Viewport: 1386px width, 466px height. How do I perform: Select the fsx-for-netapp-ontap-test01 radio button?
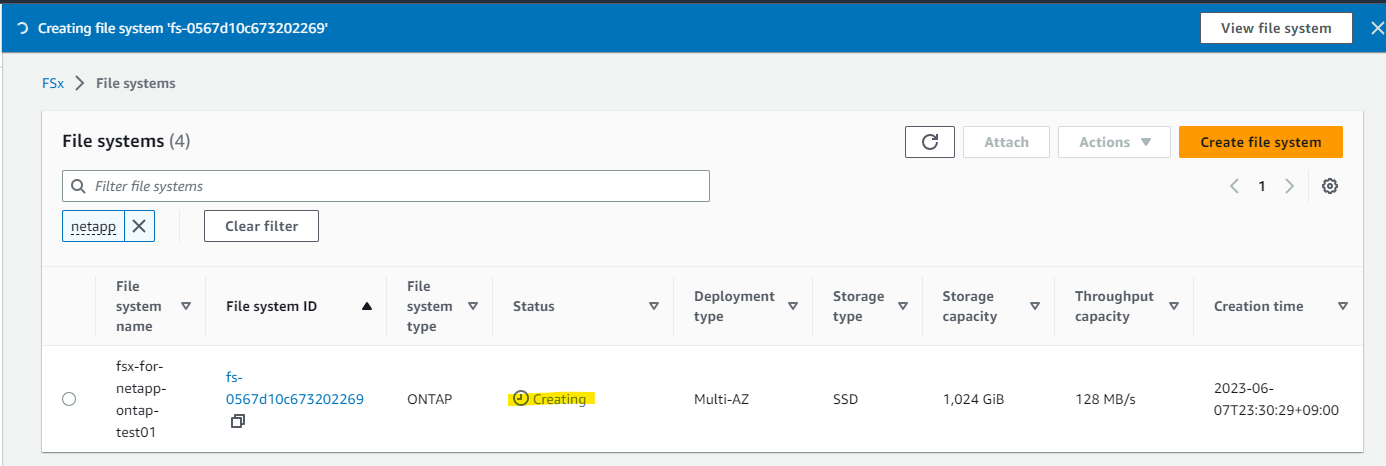click(69, 399)
